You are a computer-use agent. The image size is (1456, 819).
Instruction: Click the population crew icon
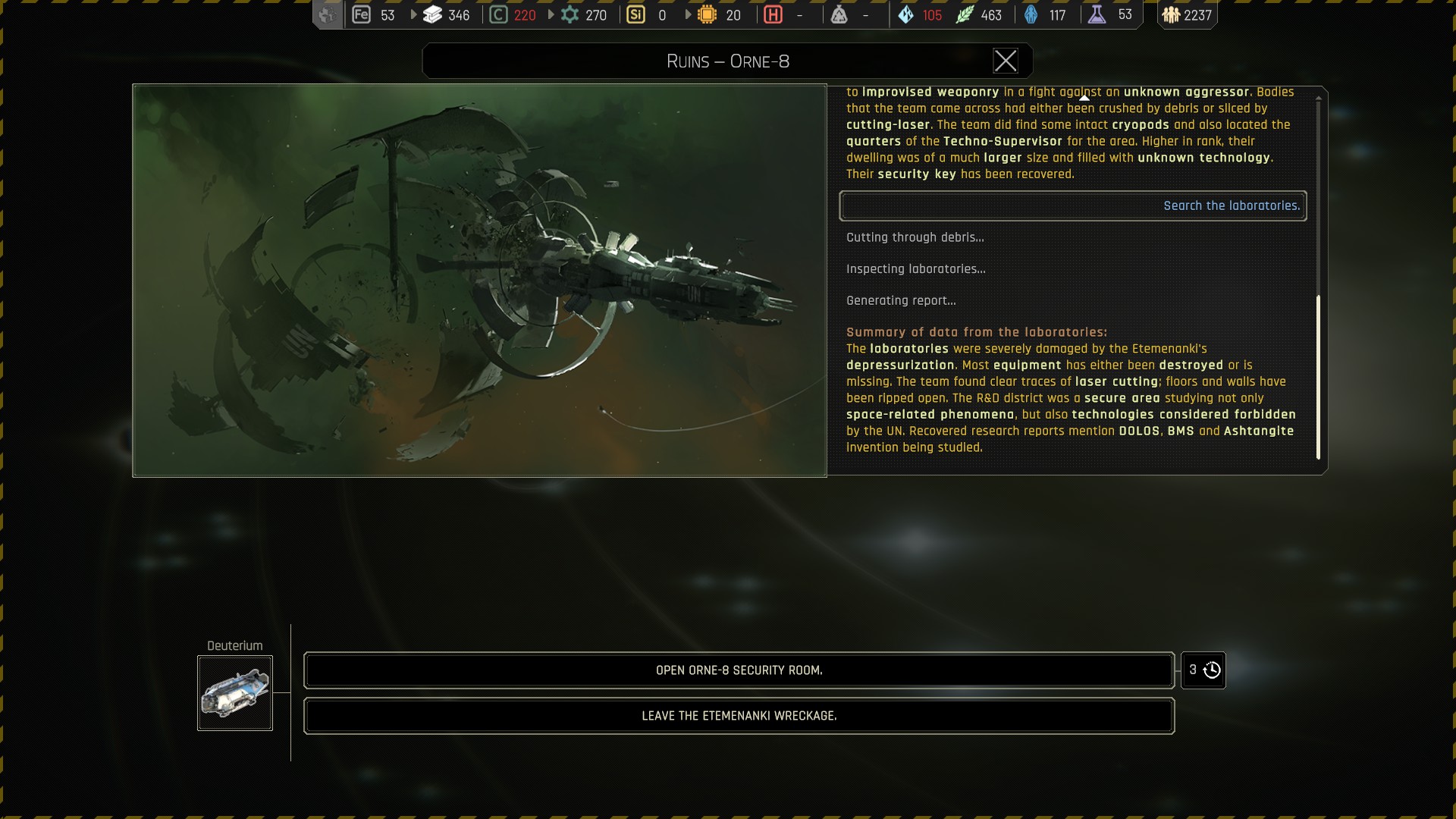click(x=1171, y=14)
